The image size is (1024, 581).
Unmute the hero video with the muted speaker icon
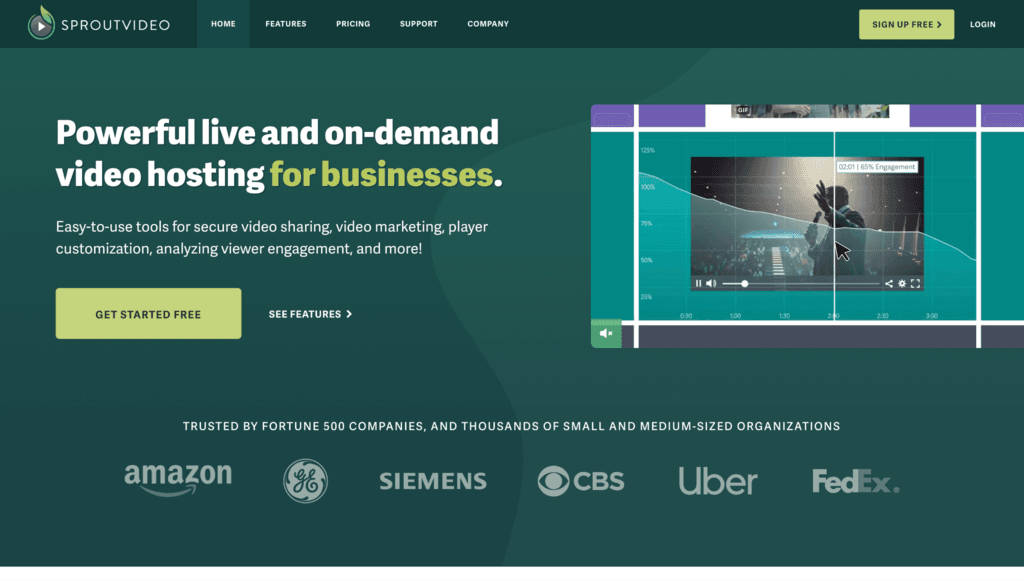pyautogui.click(x=606, y=334)
